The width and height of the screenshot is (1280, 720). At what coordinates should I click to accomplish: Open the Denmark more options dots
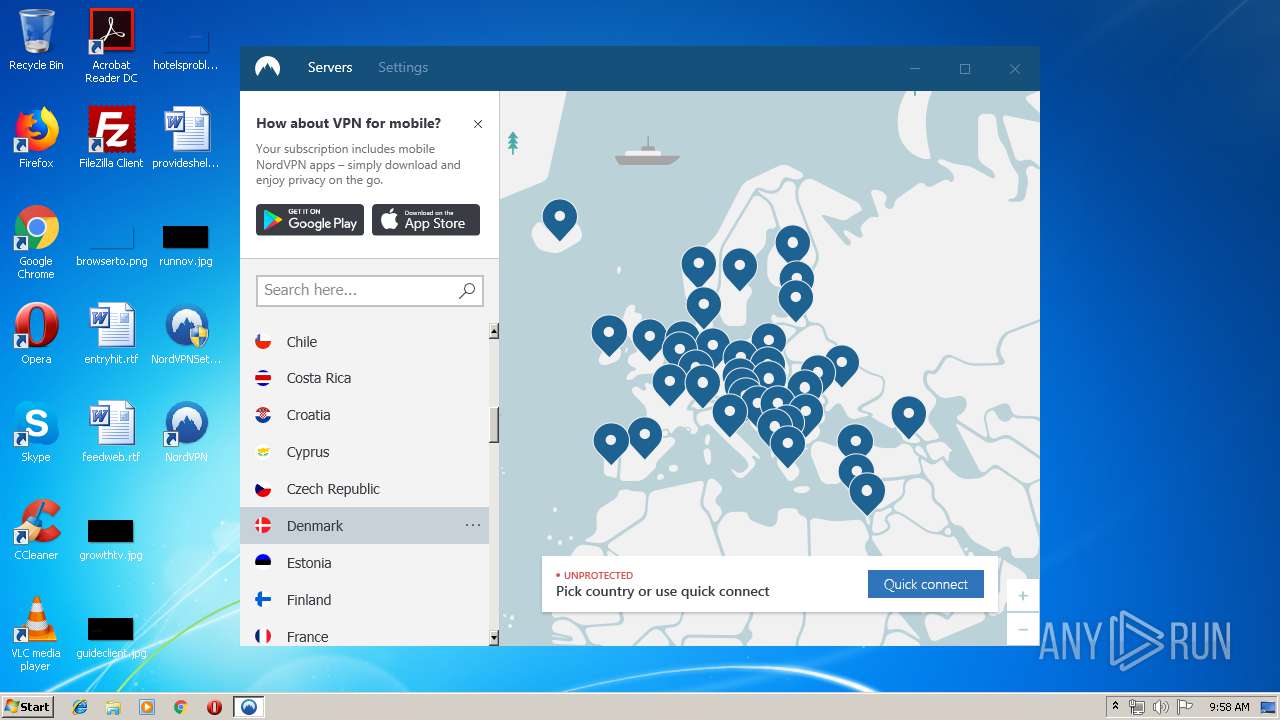click(473, 525)
